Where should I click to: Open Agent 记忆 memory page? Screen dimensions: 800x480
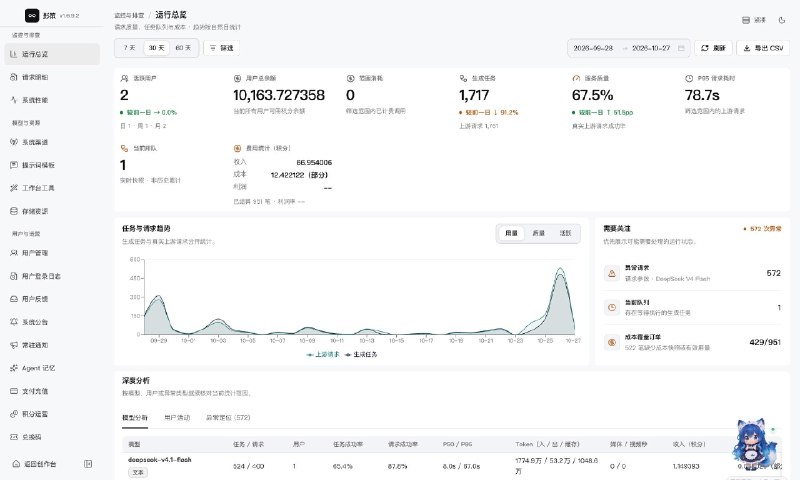pyautogui.click(x=52, y=368)
